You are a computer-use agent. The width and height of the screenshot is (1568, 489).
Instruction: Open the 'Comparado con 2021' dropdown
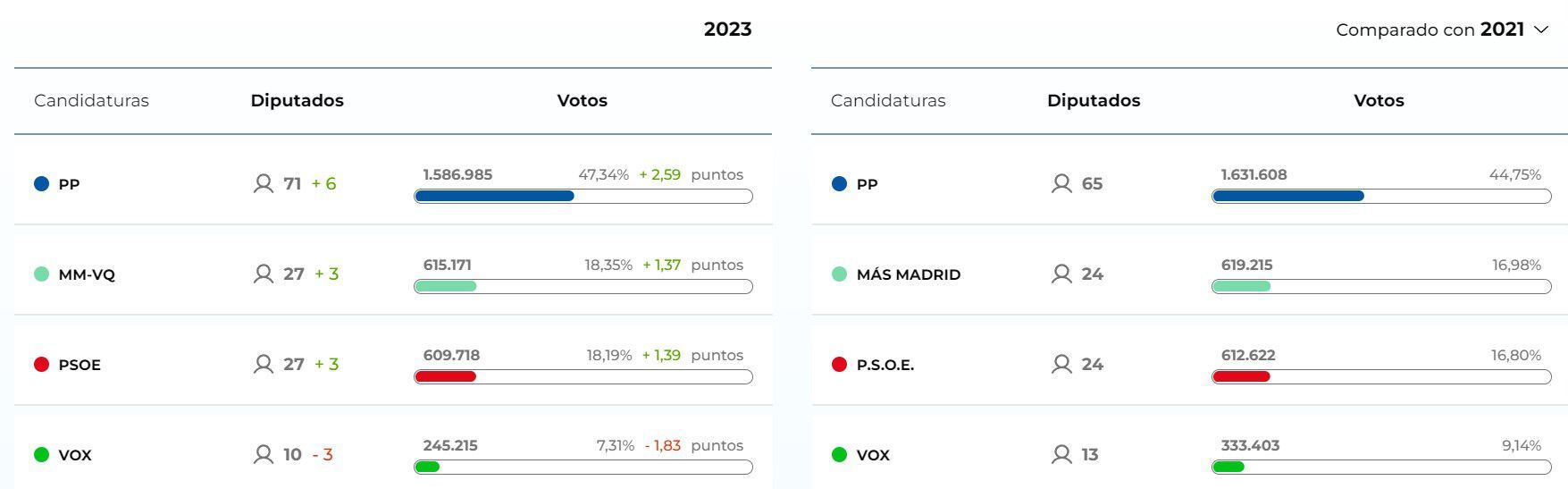click(1440, 30)
